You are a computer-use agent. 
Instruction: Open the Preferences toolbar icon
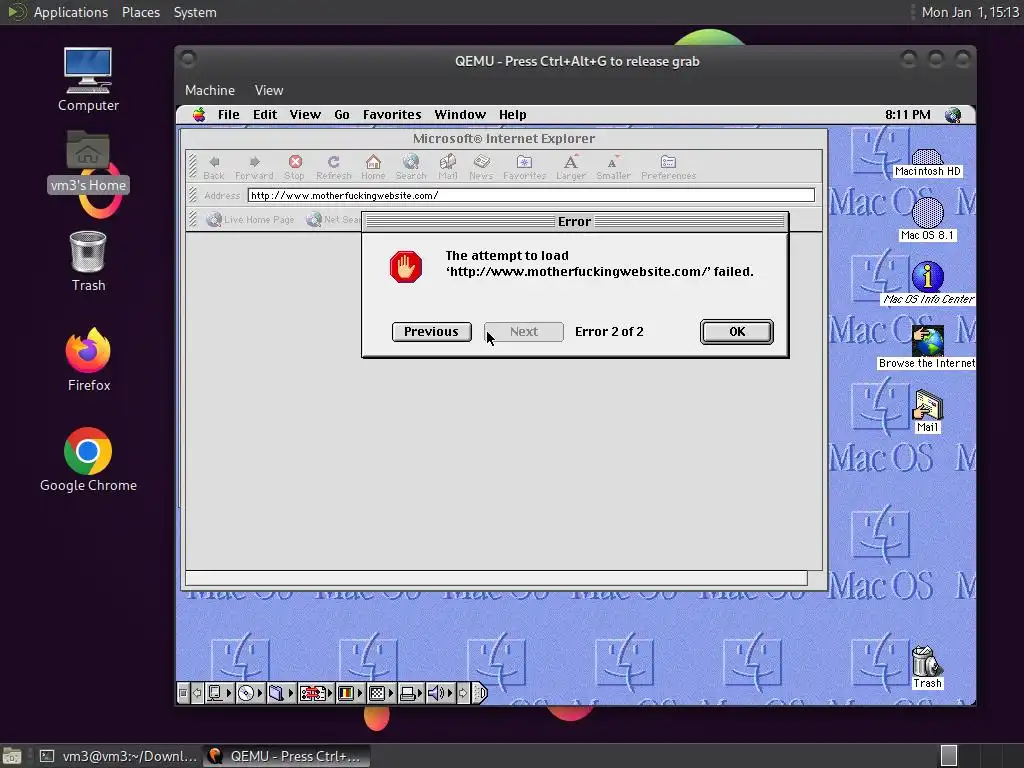668,162
